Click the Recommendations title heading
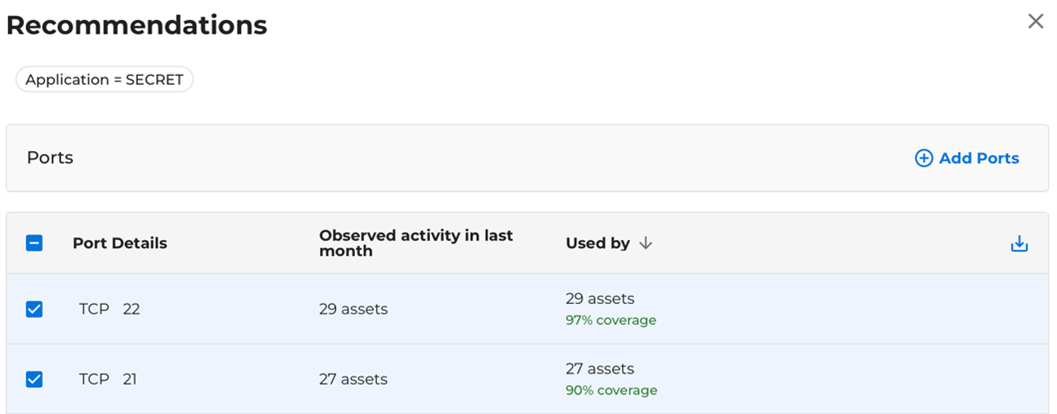The height and width of the screenshot is (414, 1057). coord(136,25)
